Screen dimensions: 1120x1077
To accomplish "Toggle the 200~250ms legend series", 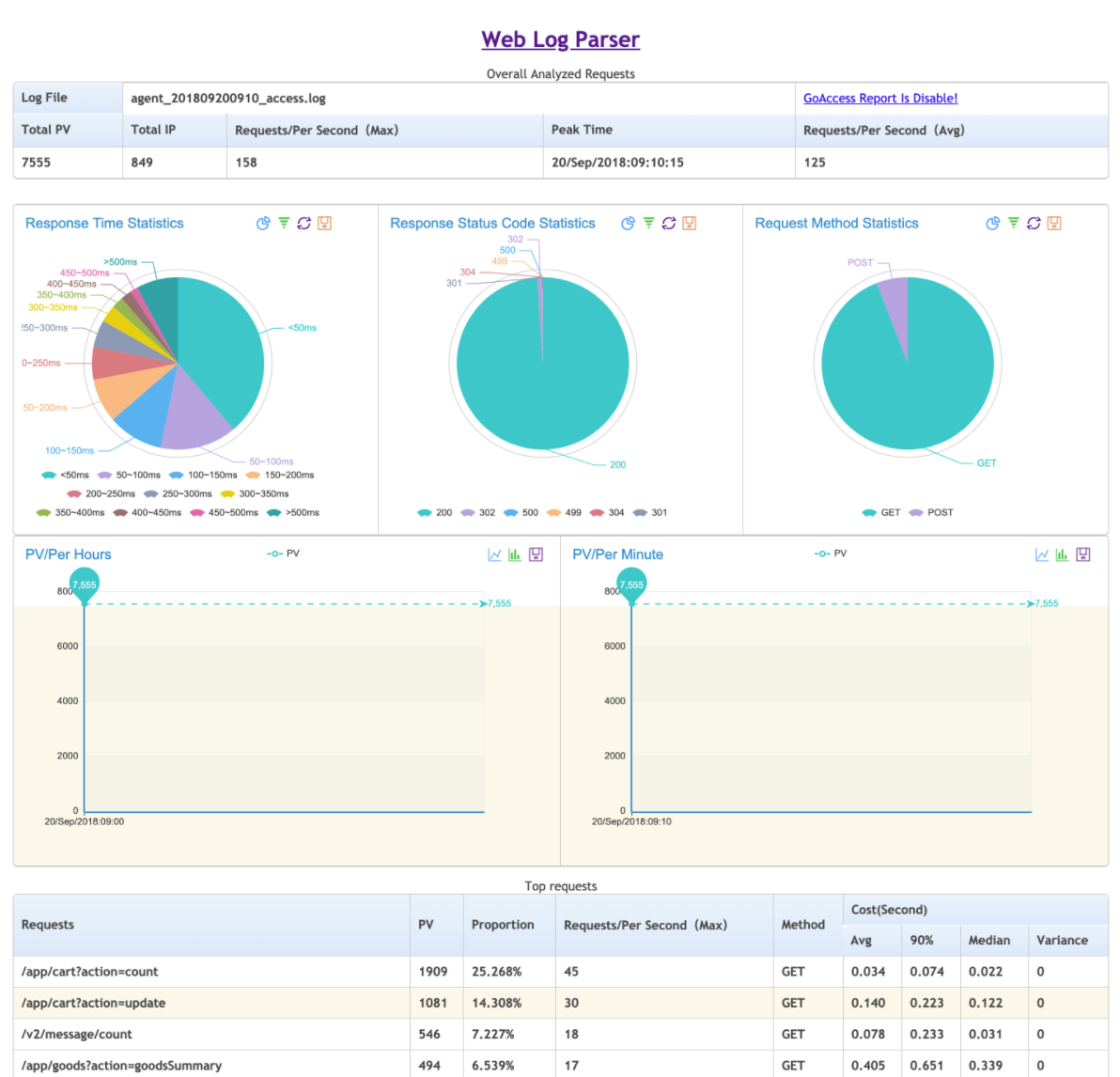I will 101,493.
